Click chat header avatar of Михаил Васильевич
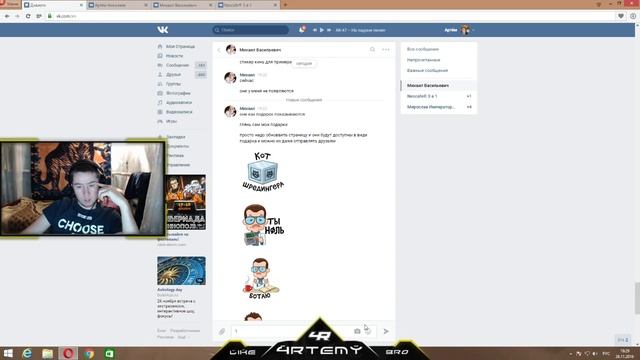 click(231, 50)
